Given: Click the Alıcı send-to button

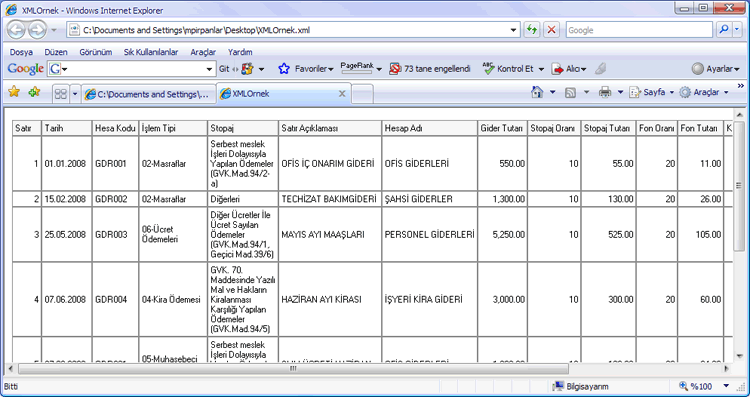Looking at the screenshot, I should pos(569,69).
